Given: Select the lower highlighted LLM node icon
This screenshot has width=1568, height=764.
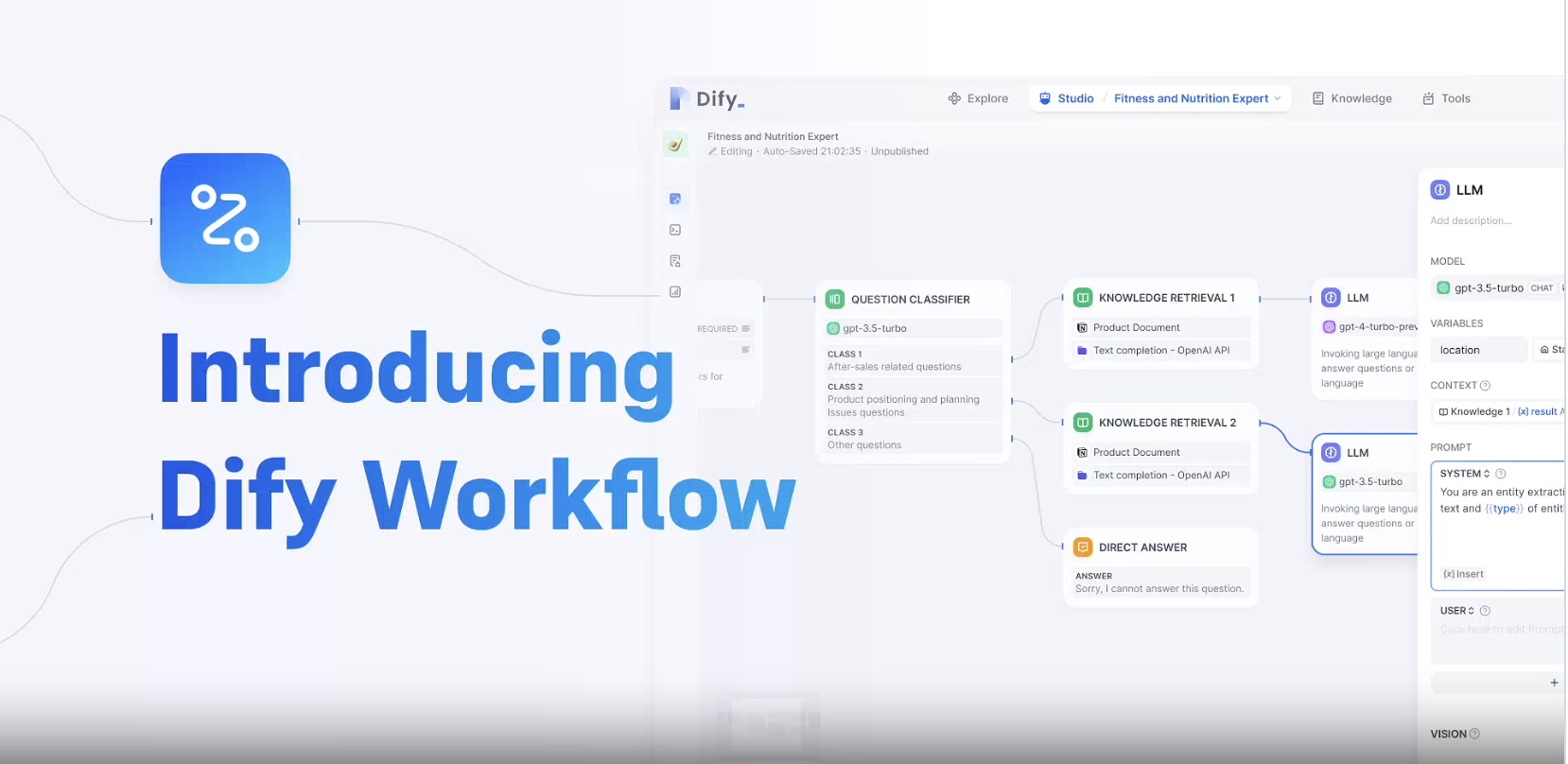Looking at the screenshot, I should point(1331,453).
